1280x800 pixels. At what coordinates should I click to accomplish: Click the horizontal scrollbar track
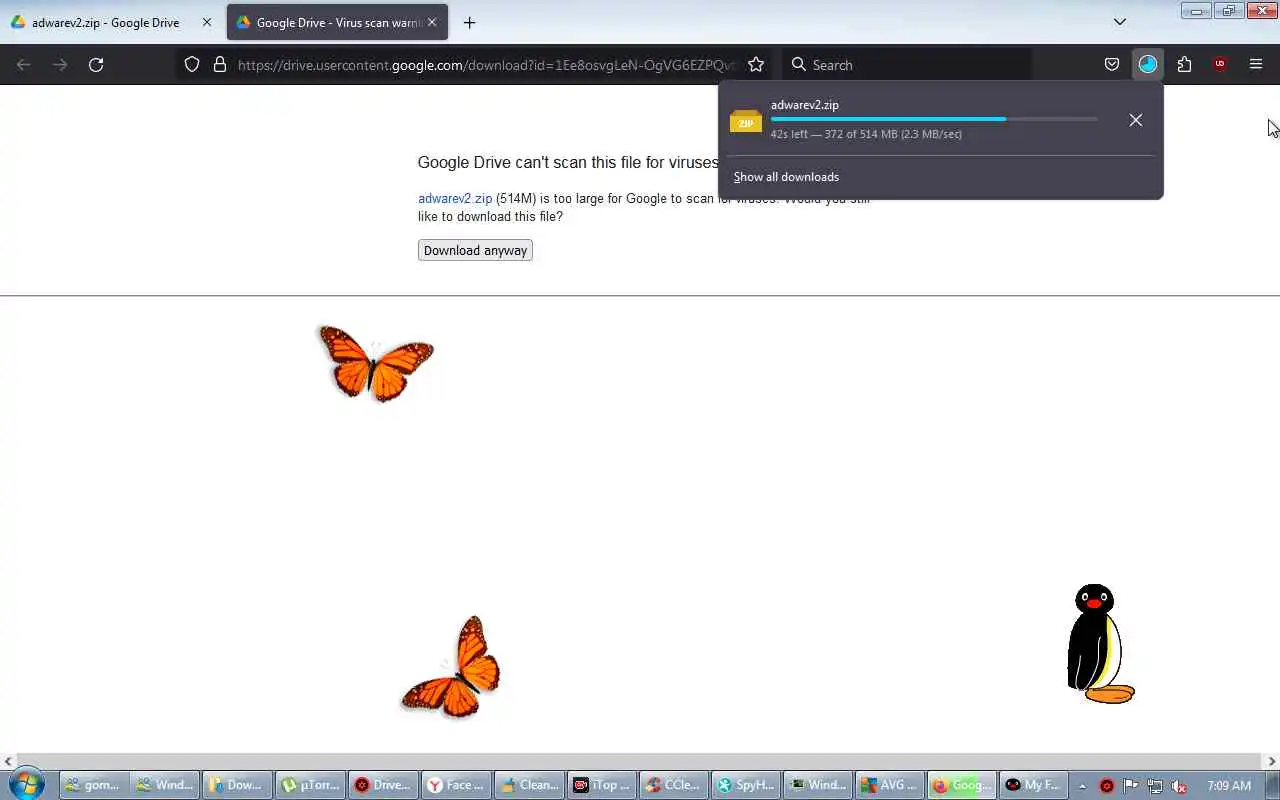pos(640,762)
